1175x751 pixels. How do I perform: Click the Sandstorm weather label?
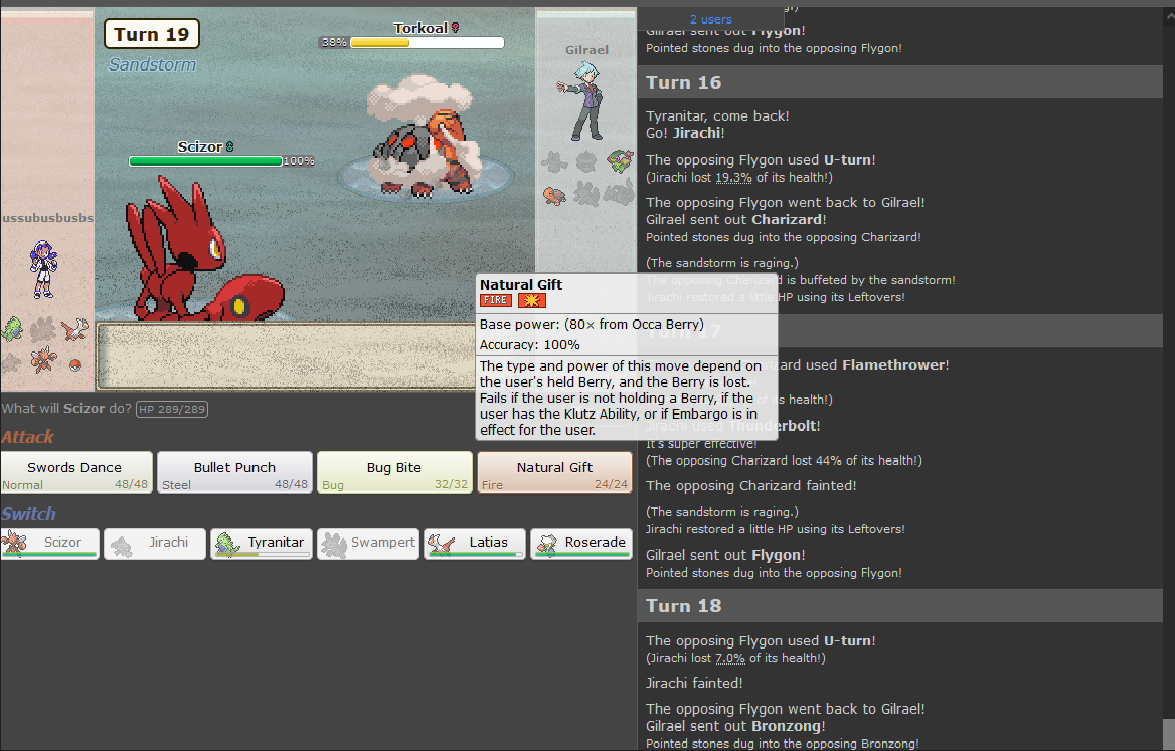point(152,64)
